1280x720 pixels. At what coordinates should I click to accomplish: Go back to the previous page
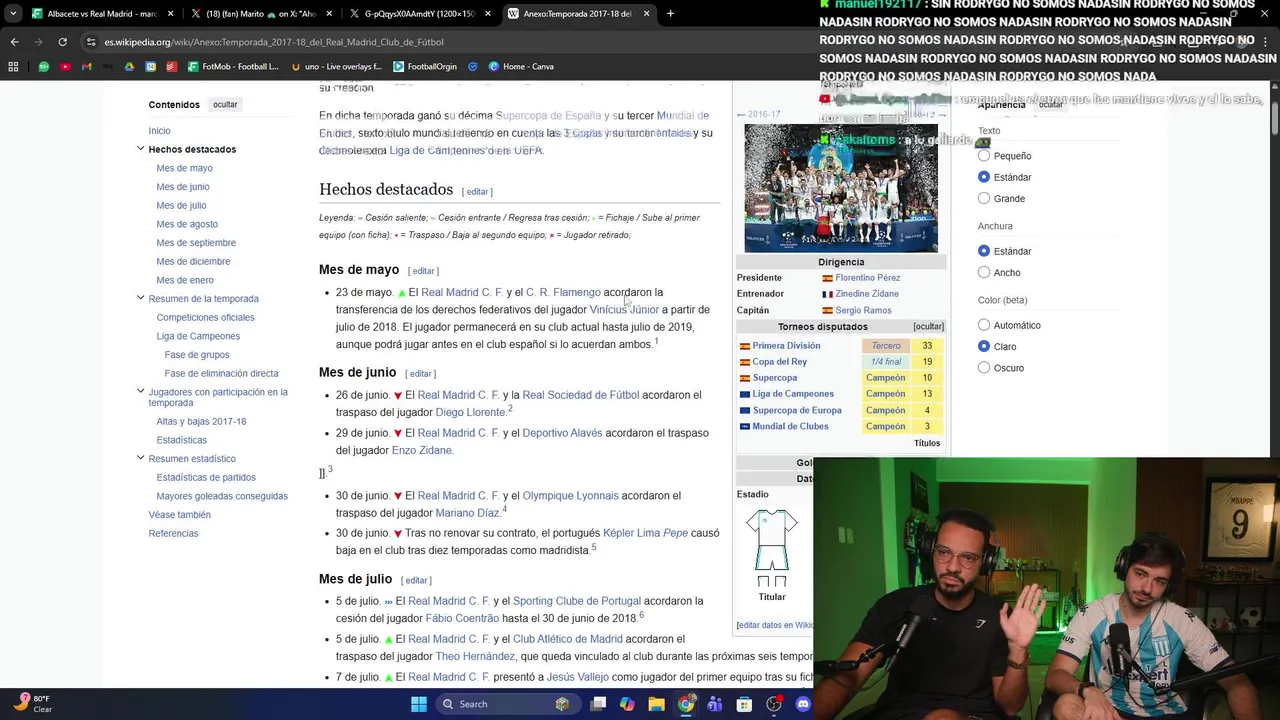point(14,42)
